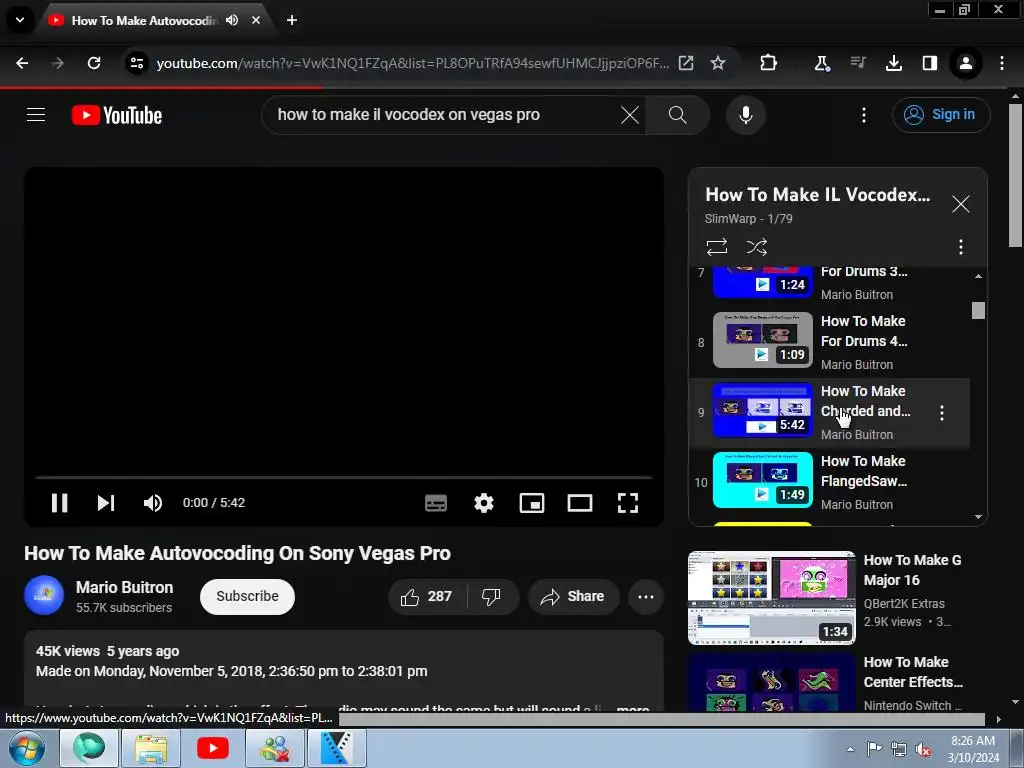
Task: Toggle browser side panel
Action: pos(929,63)
